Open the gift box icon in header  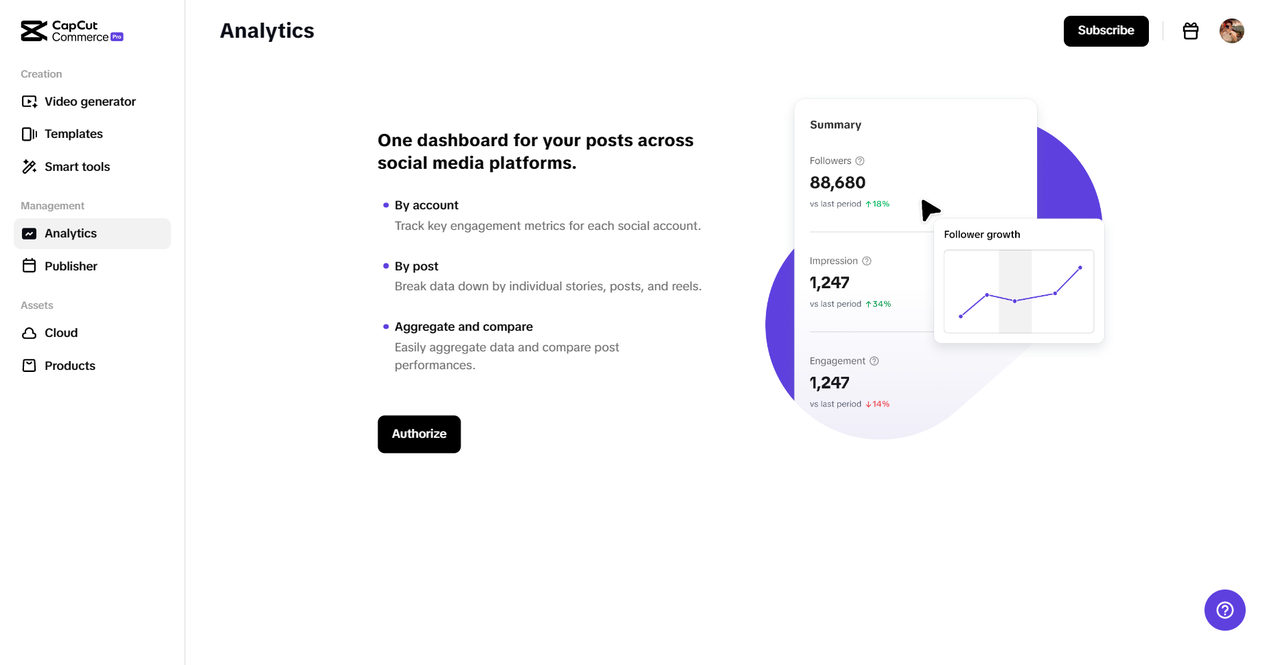coord(1190,31)
